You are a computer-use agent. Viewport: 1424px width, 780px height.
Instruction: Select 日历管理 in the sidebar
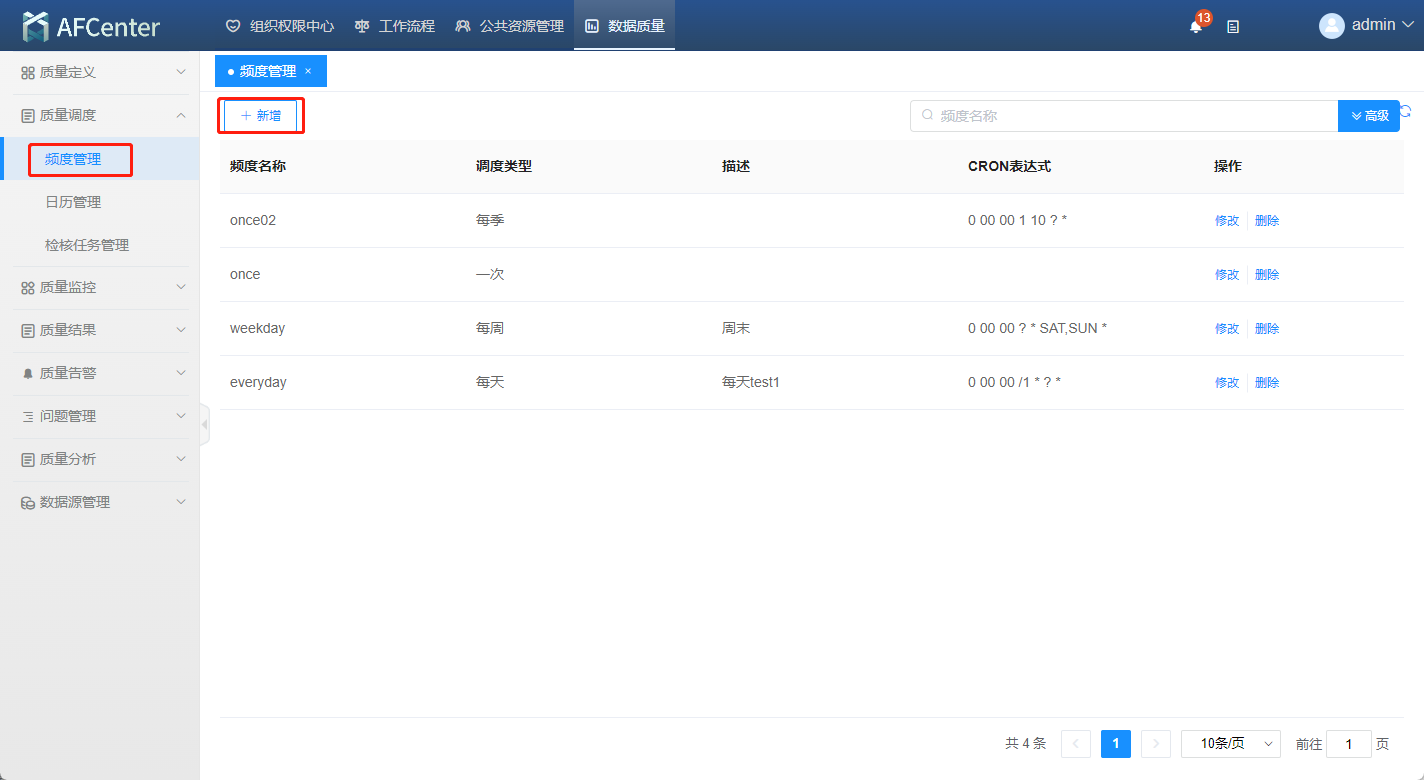(x=73, y=202)
